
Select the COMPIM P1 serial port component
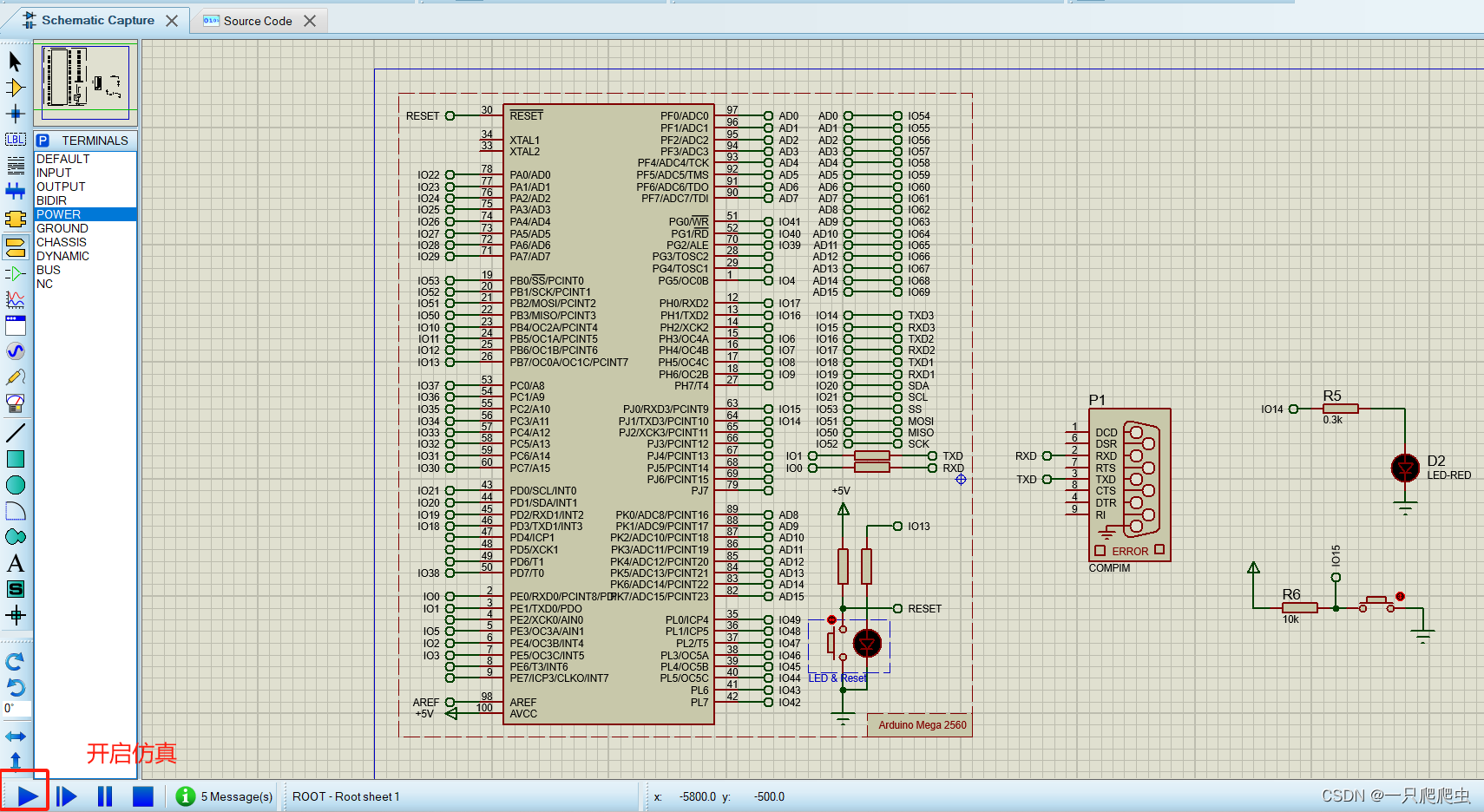[1130, 485]
